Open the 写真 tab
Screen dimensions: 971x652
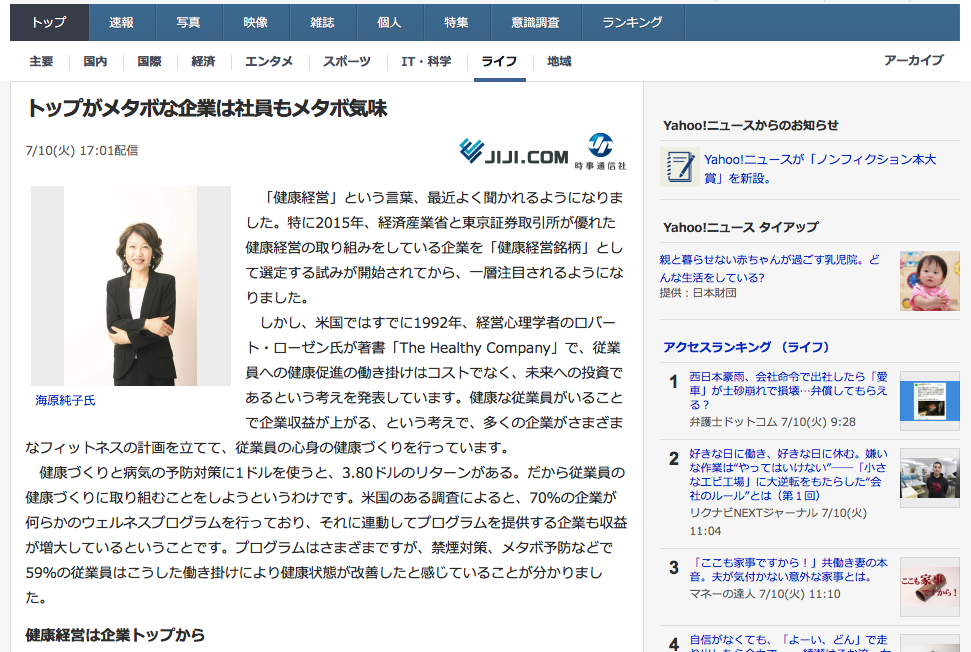tap(189, 22)
